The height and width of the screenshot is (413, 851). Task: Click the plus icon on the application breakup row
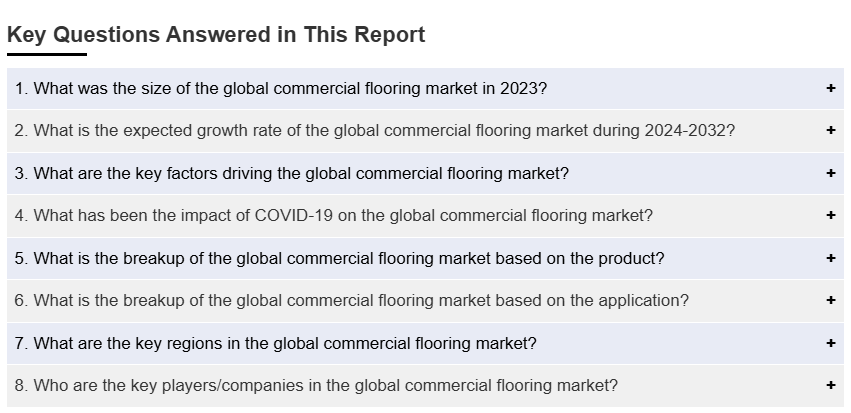(x=830, y=300)
